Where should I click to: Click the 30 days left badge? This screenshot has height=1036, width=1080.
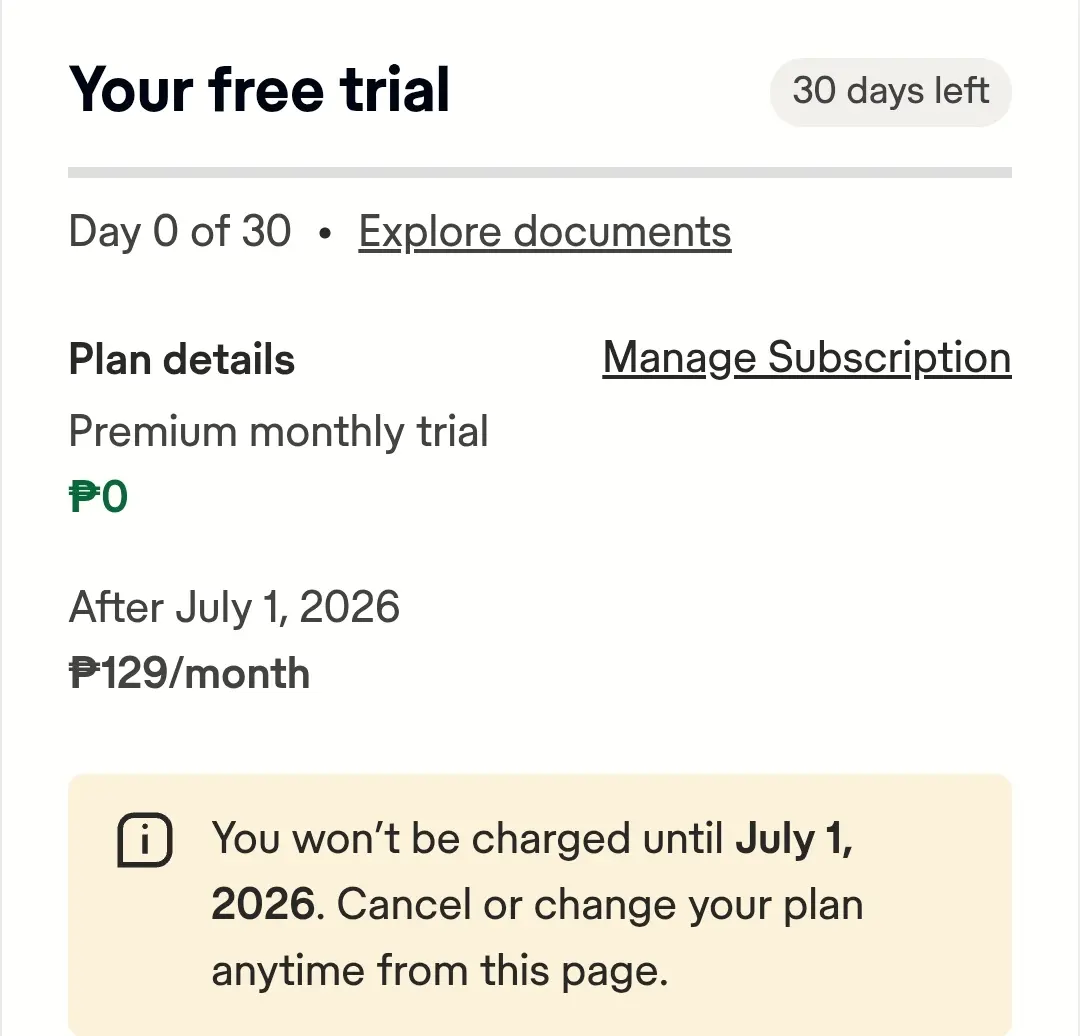[x=891, y=92]
